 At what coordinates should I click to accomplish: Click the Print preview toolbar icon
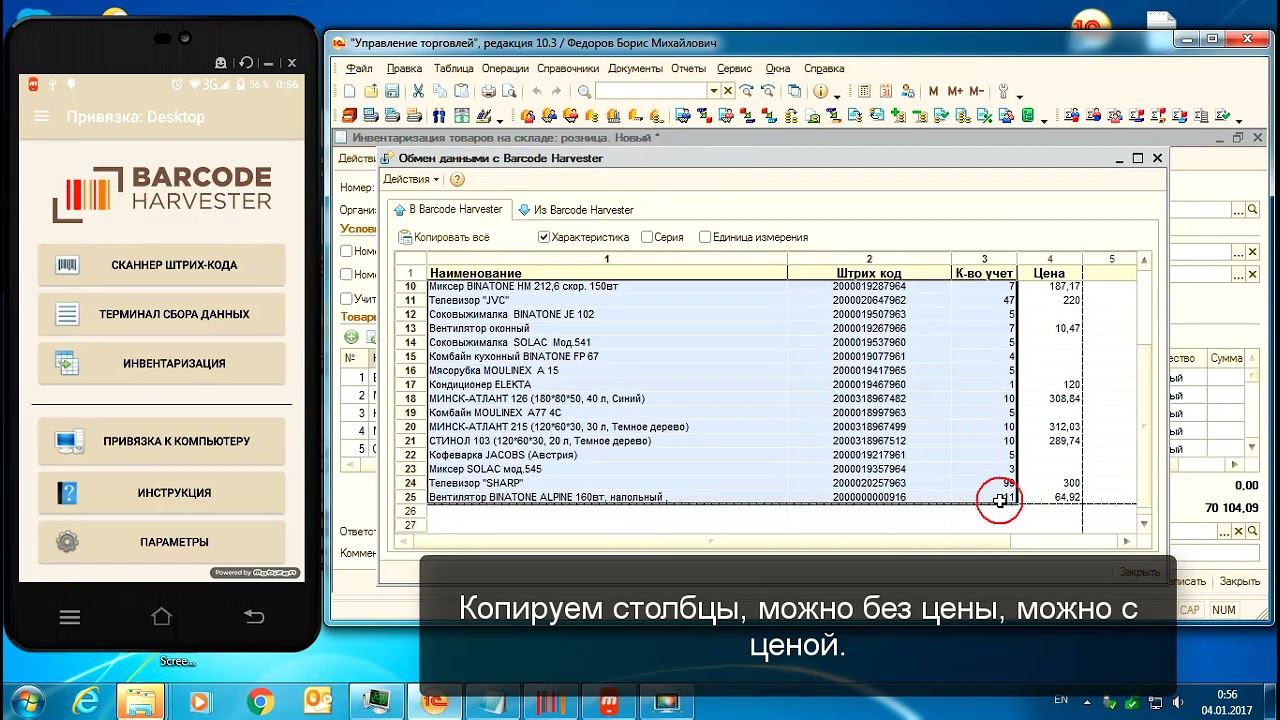[509, 91]
